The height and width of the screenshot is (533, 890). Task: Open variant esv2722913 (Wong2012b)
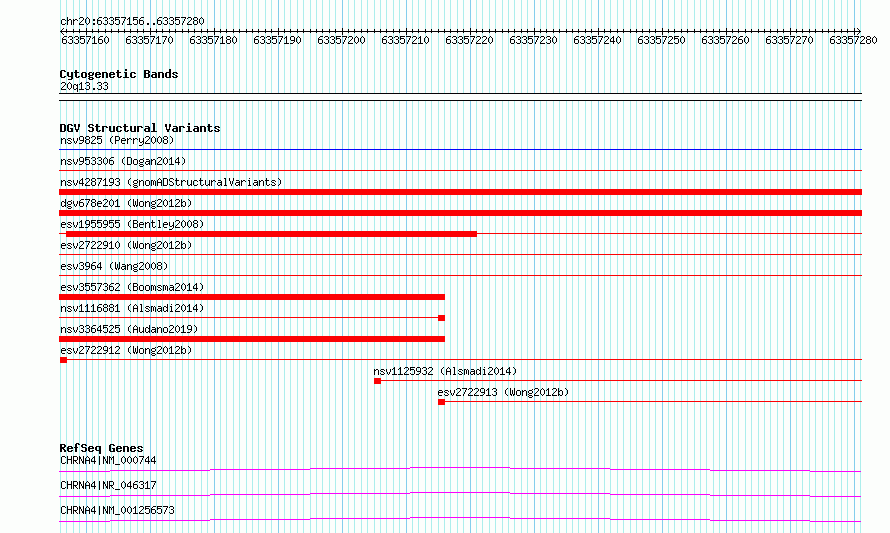click(x=503, y=392)
